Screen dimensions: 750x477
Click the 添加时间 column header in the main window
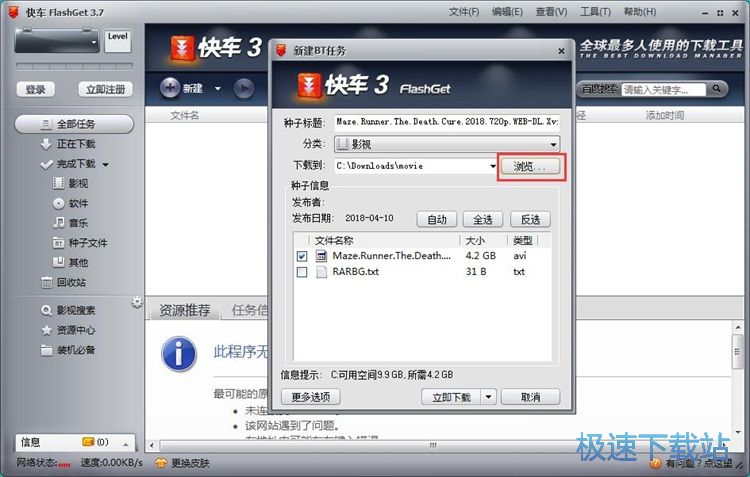(665, 115)
